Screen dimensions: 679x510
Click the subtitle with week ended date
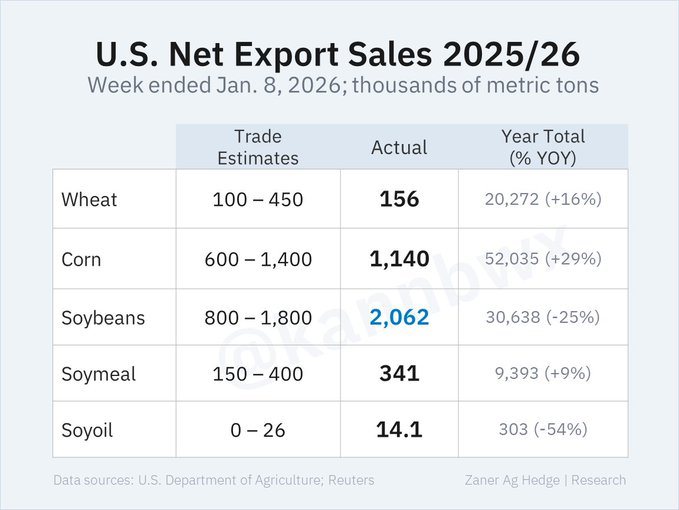[x=343, y=85]
